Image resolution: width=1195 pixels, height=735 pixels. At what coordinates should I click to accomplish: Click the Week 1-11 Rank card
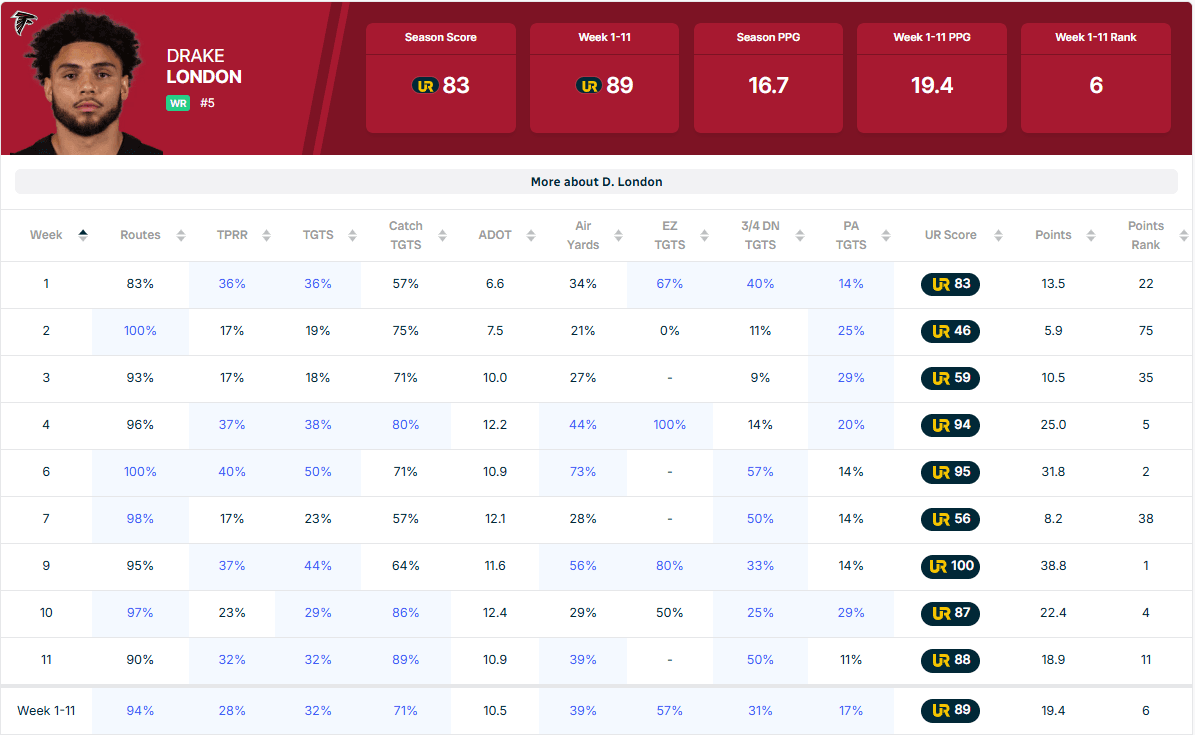click(1095, 78)
